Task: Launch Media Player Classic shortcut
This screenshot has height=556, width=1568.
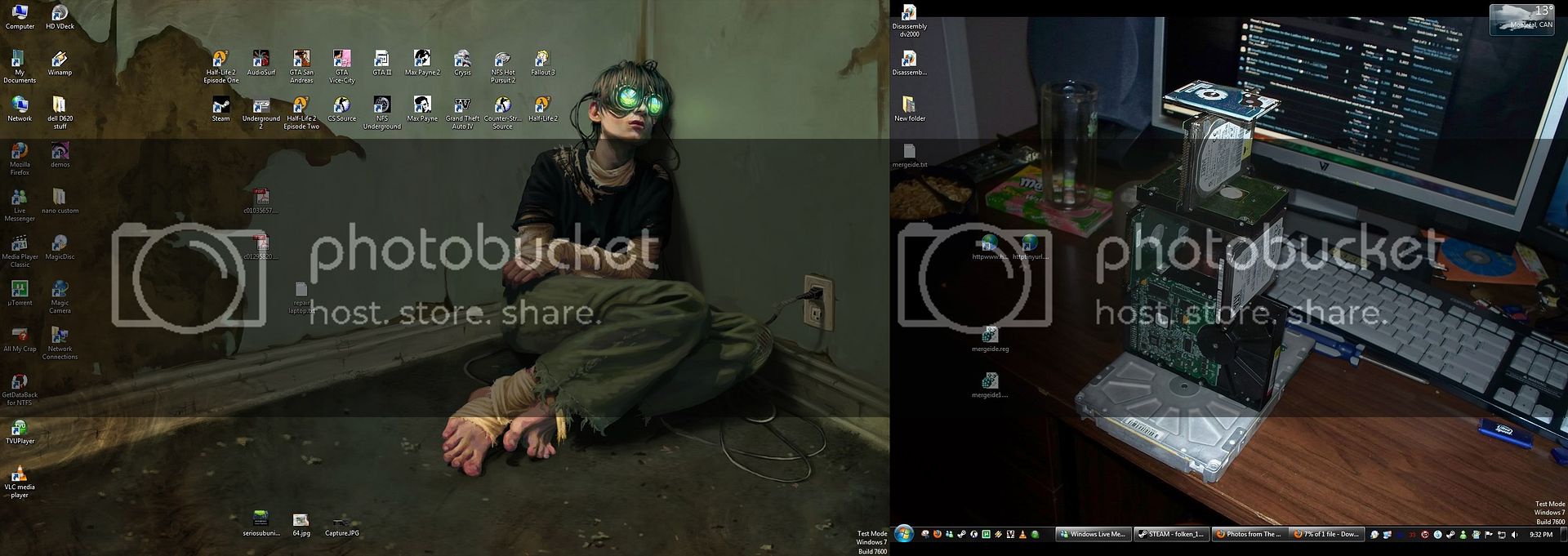Action: 20,251
